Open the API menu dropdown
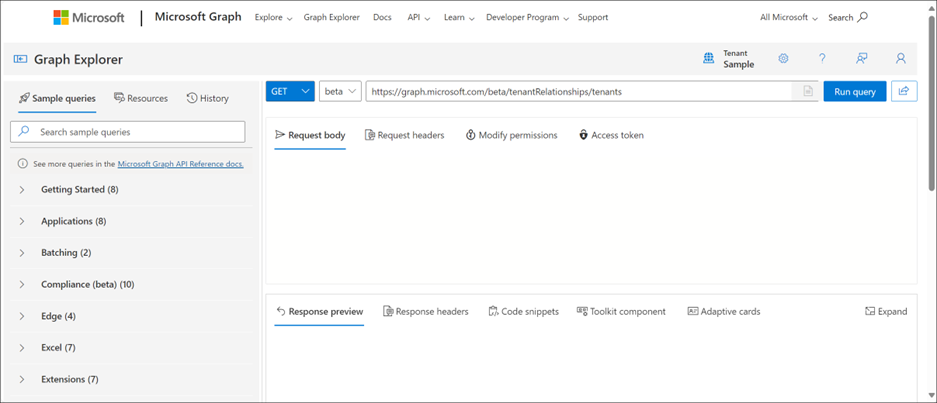Viewport: 937px width, 403px height. point(419,17)
